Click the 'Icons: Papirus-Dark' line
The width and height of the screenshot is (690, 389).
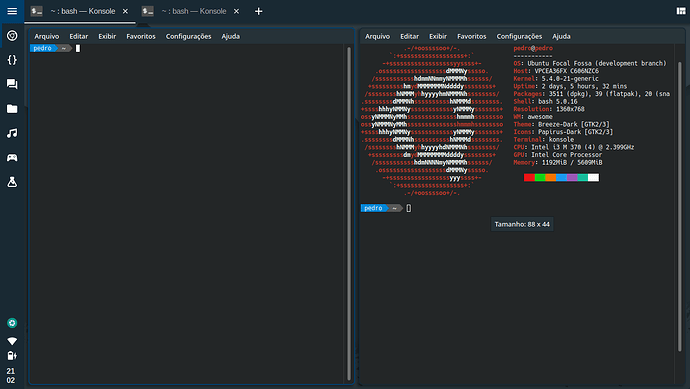(x=563, y=132)
